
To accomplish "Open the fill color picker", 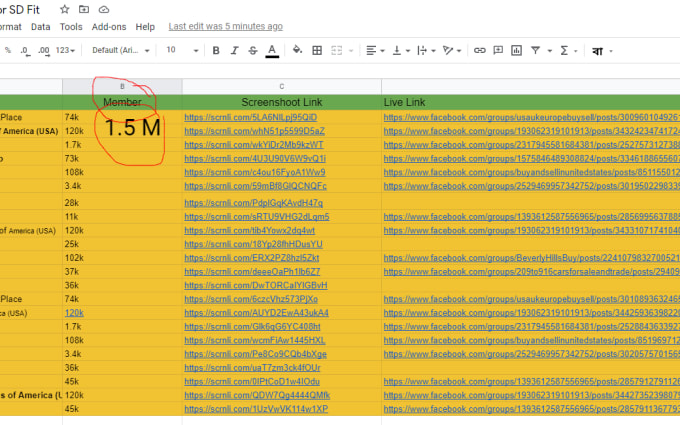I will (297, 50).
